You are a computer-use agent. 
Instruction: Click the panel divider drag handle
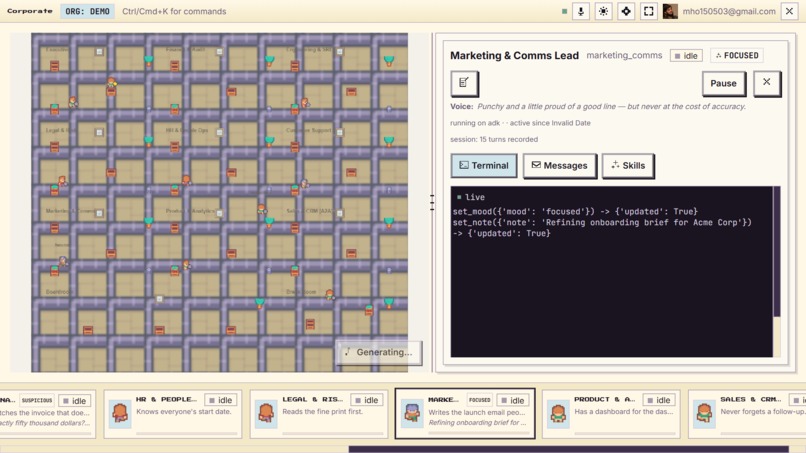pos(432,203)
